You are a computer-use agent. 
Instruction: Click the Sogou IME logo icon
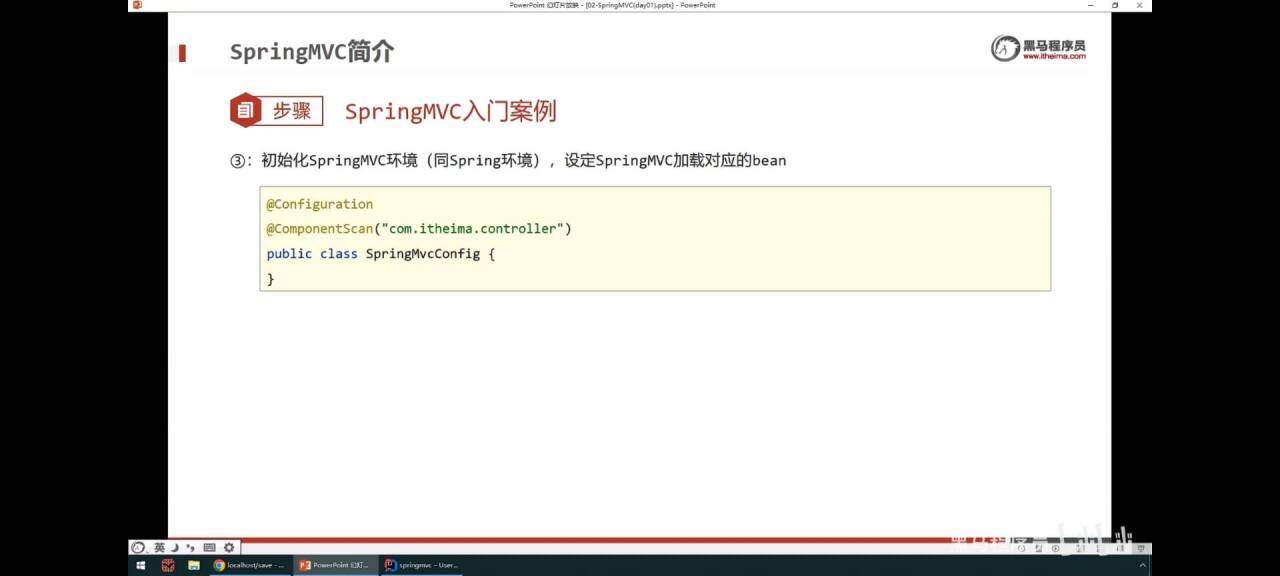pos(139,548)
